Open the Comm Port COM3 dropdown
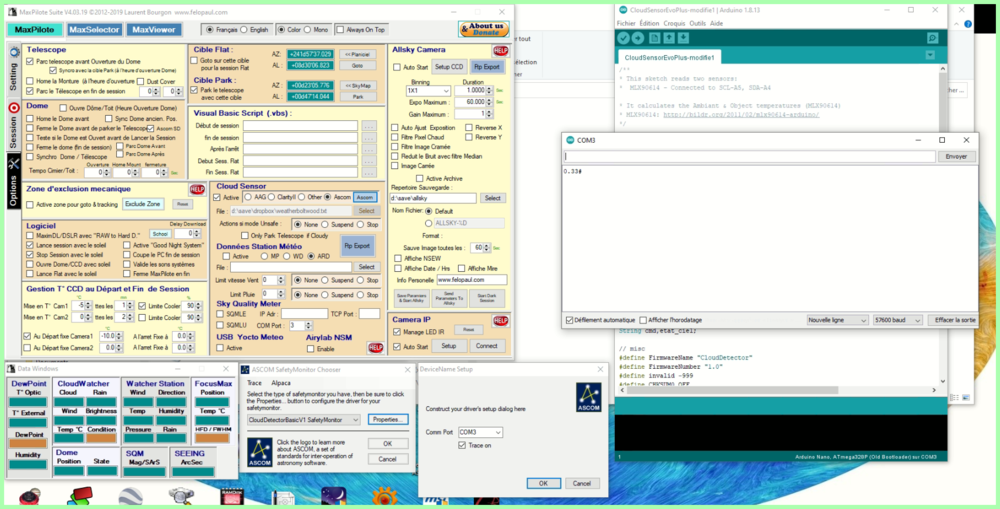1000x509 pixels. coord(480,432)
